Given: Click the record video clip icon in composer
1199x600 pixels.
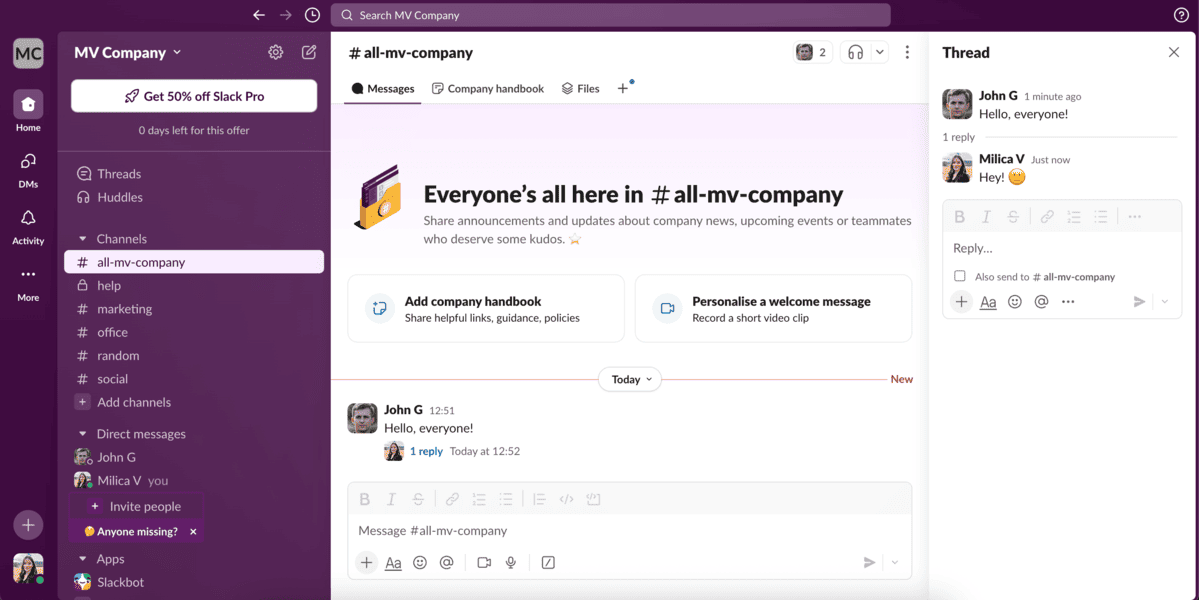Looking at the screenshot, I should (x=484, y=563).
